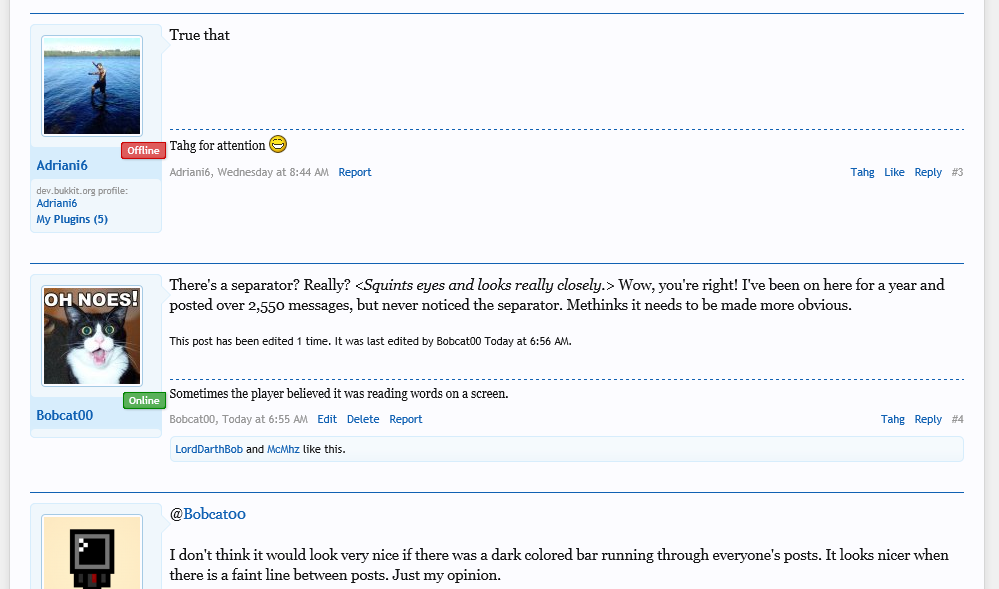This screenshot has height=589, width=999.
Task: Open the post #3 permalink
Action: [x=957, y=172]
